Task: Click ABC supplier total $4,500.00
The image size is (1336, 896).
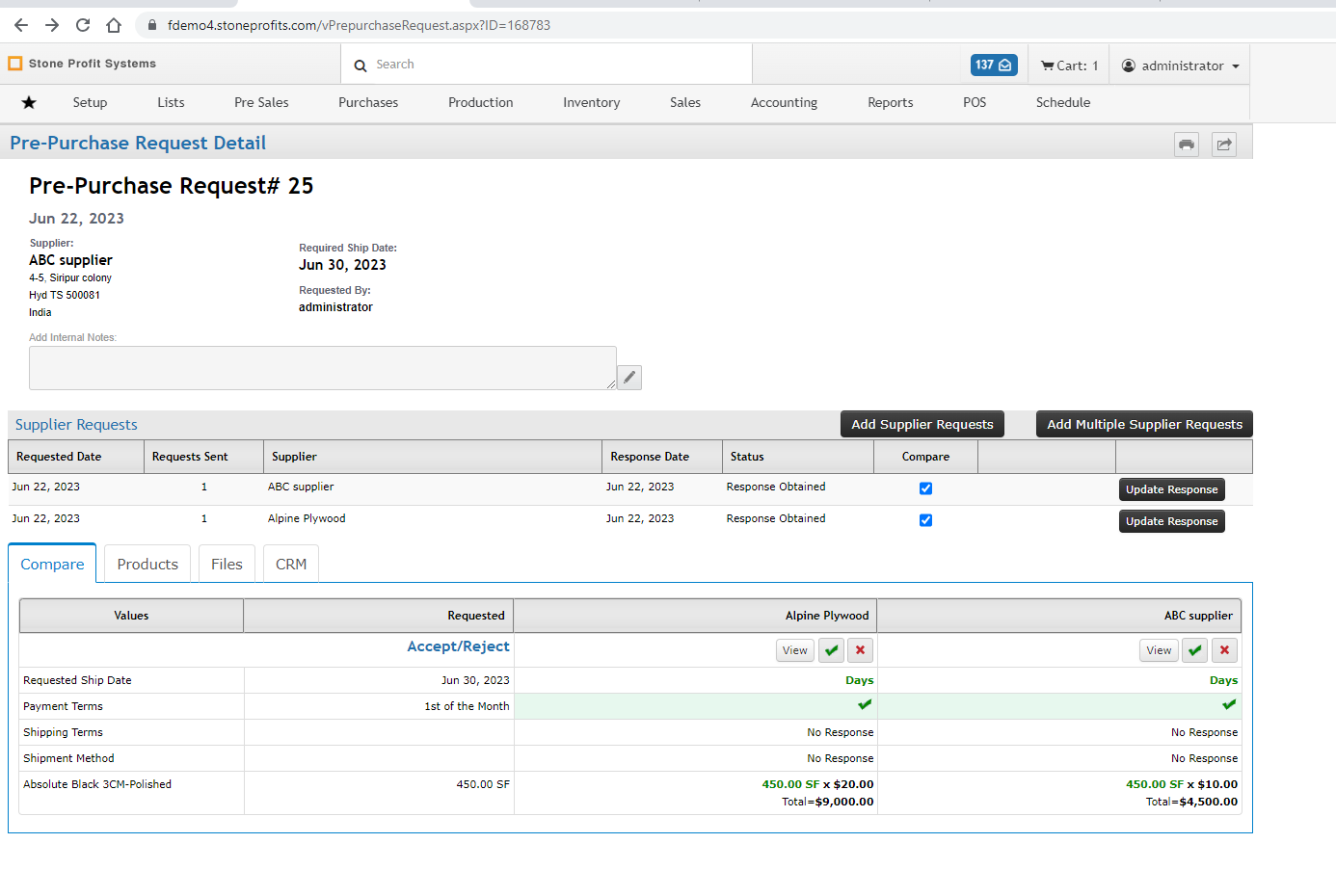Action: click(1191, 802)
